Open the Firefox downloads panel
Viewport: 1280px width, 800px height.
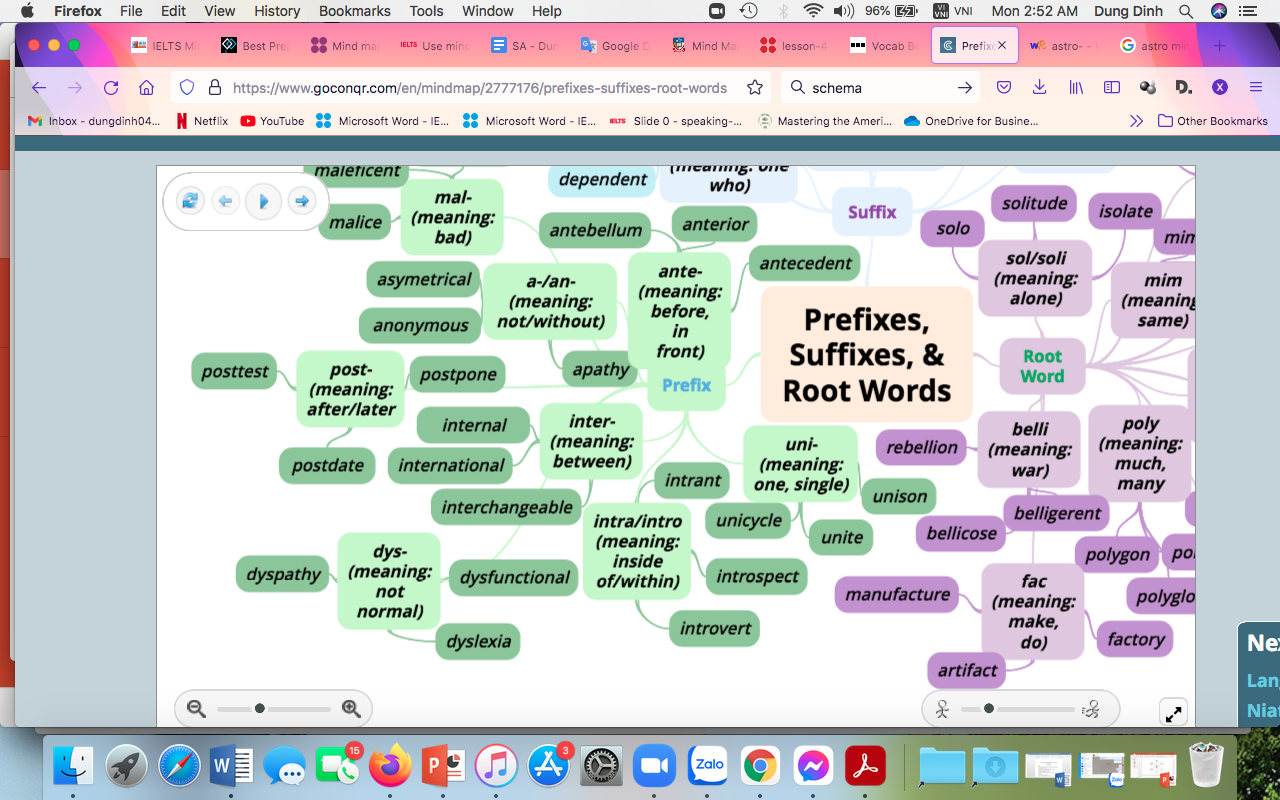pos(1039,87)
